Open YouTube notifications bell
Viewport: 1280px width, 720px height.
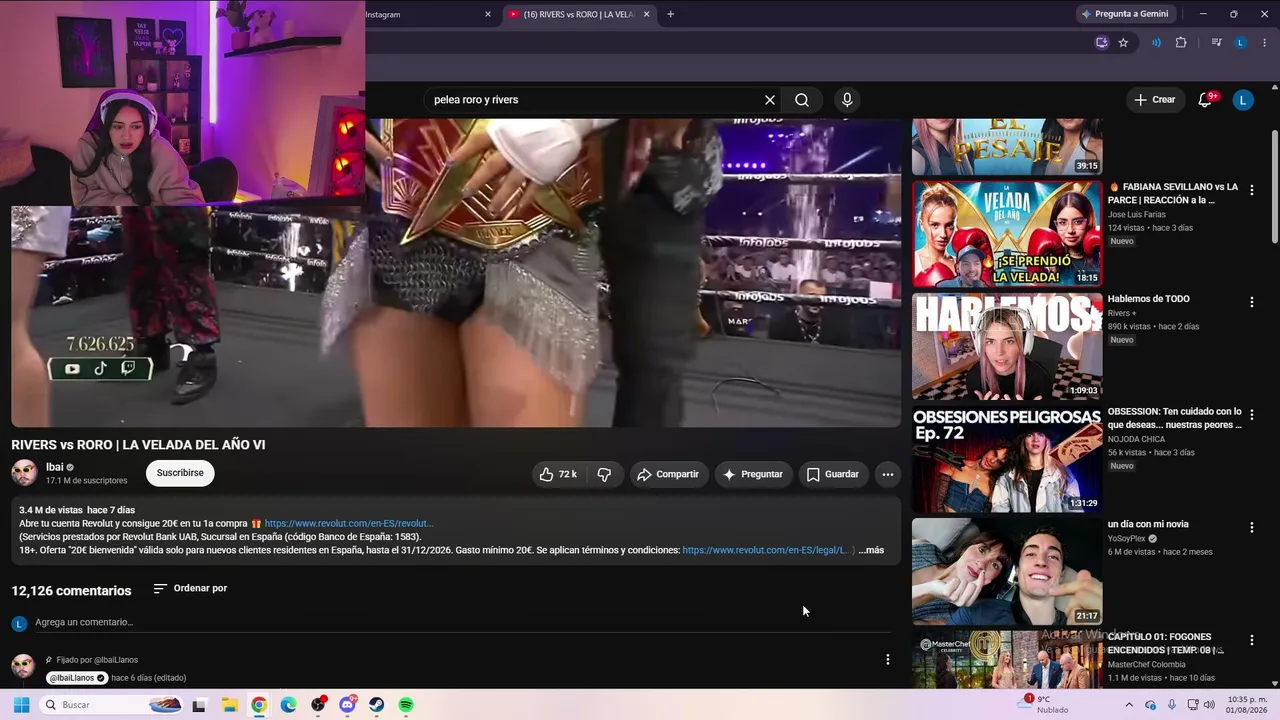click(x=1205, y=100)
